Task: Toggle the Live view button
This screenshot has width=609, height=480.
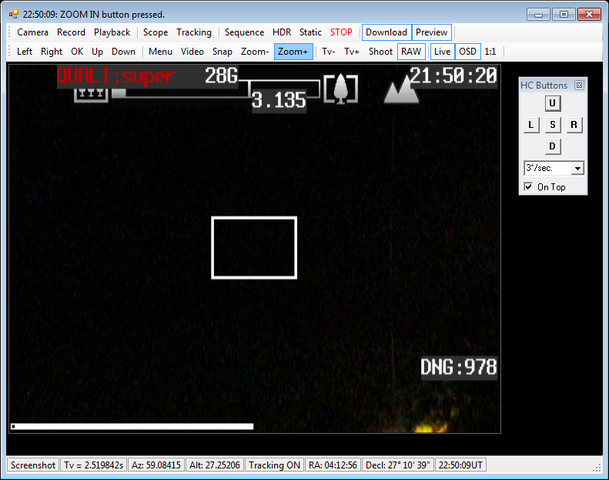Action: click(442, 52)
